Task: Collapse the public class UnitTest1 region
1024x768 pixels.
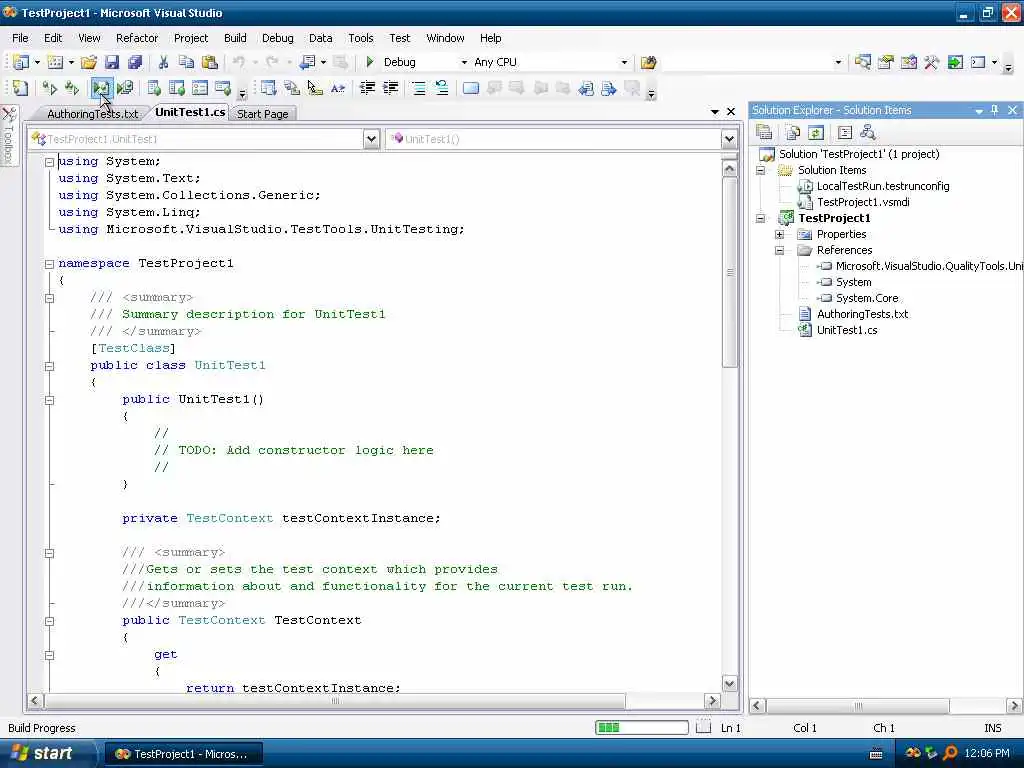Action: pos(49,366)
